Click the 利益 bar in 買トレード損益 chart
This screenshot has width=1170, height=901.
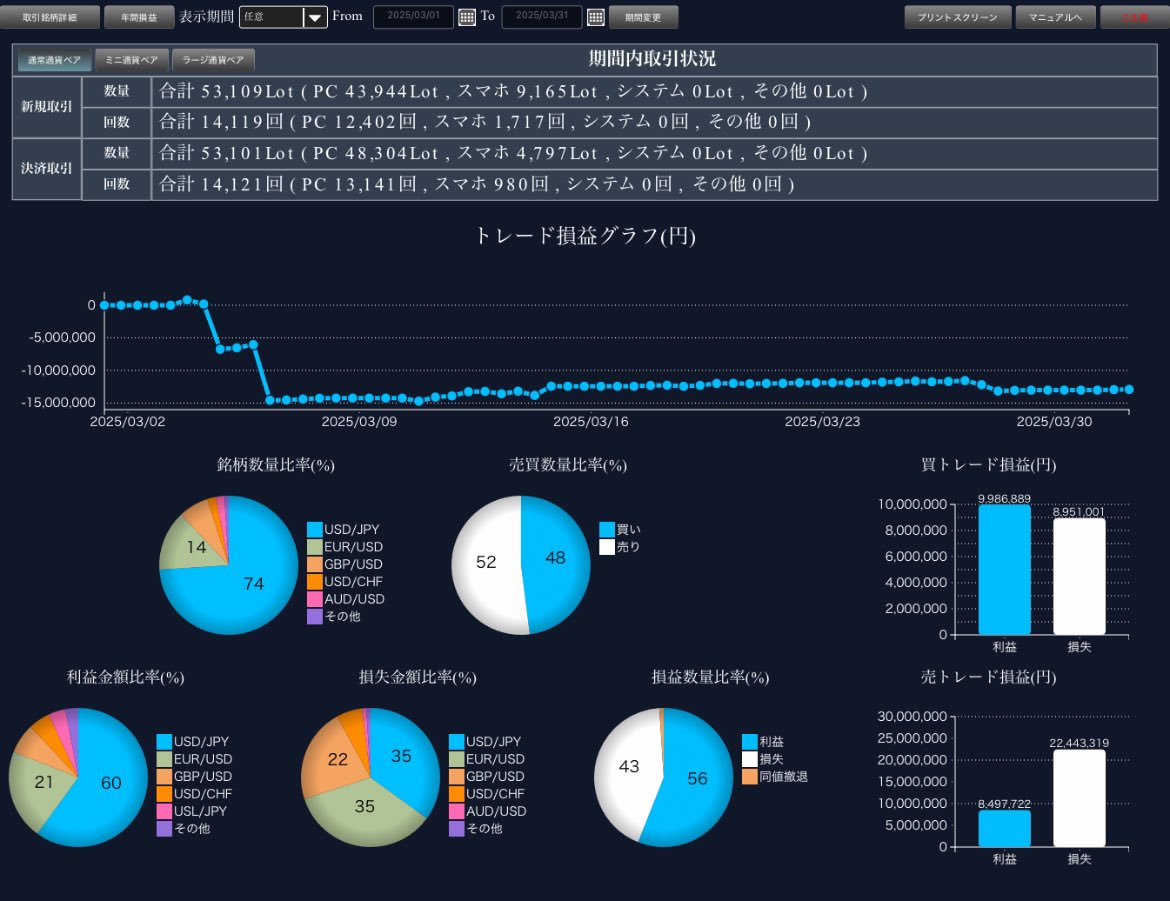[1004, 570]
